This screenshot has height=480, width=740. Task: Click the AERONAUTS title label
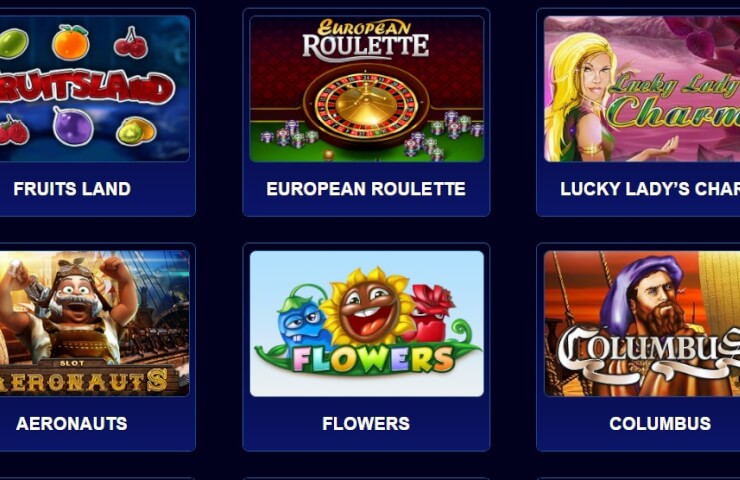[72, 423]
